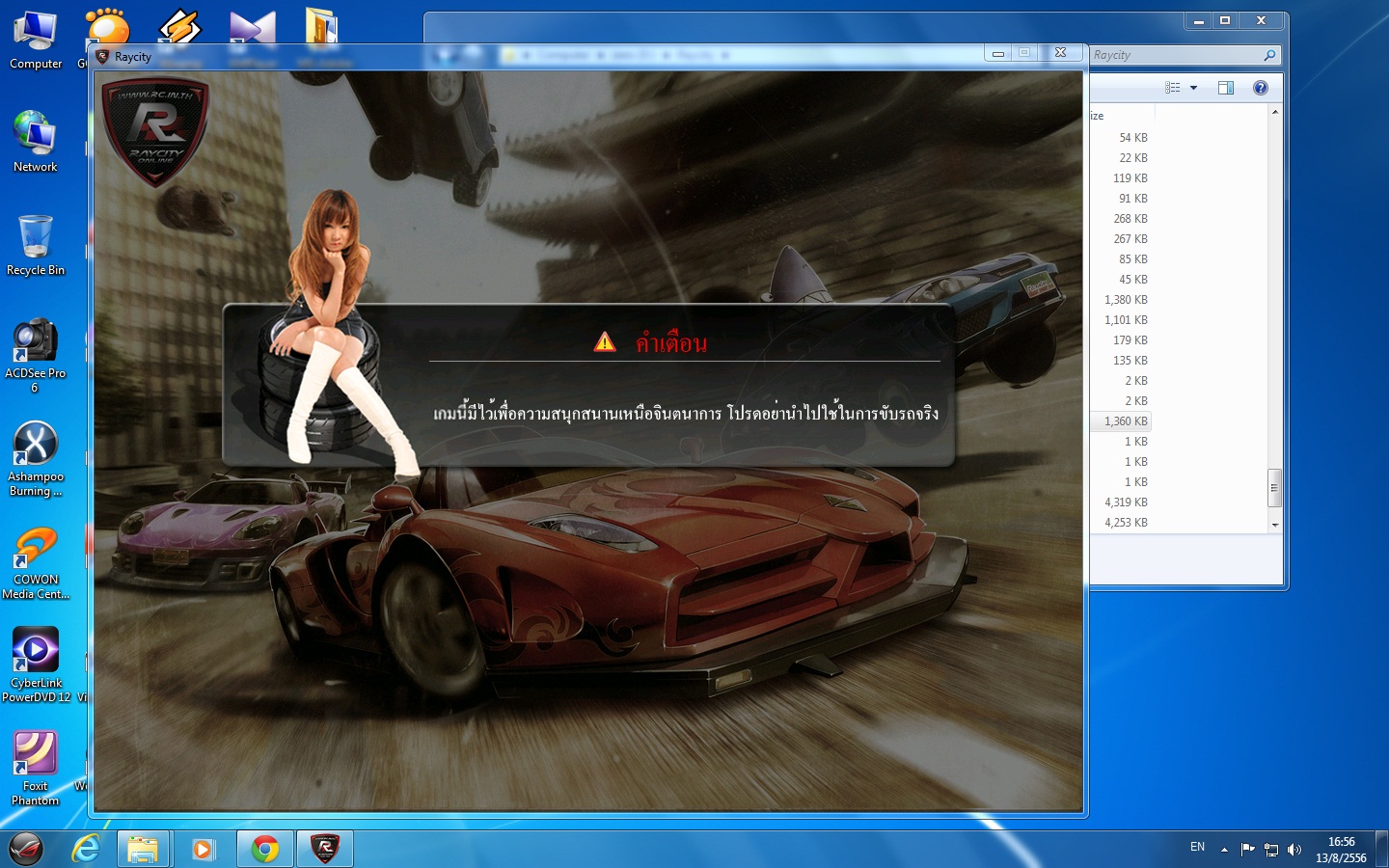
Task: Open Explorer help question-mark icon
Action: pos(1260,88)
